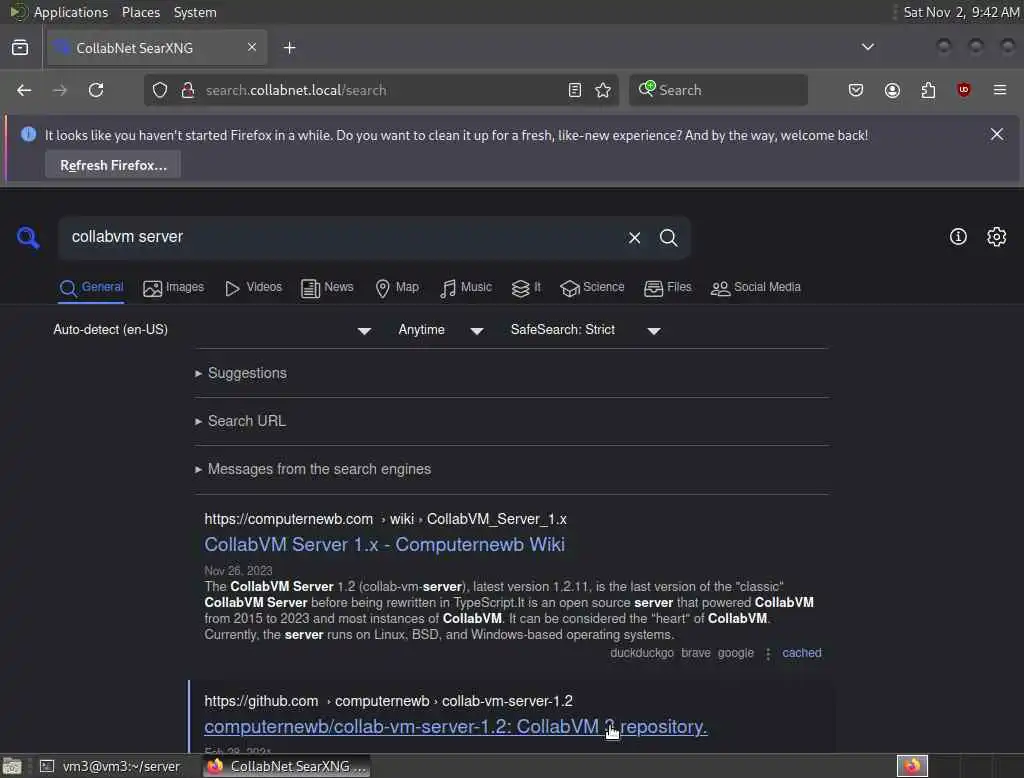1024x778 pixels.
Task: Open SearXNG preferences gear icon
Action: 997,236
